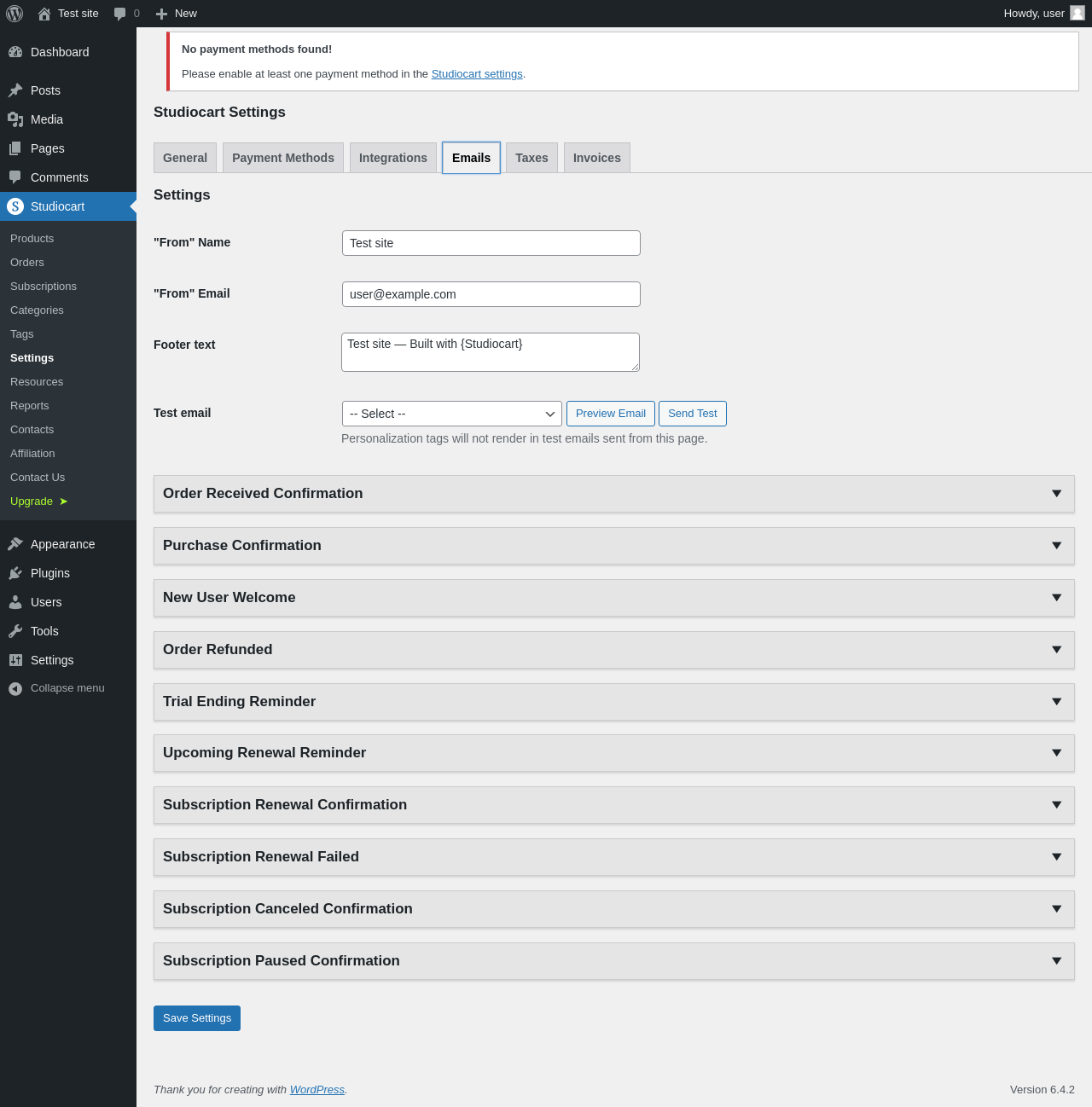Expand Subscription Paused Confirmation section
The image size is (1092, 1107).
613,961
